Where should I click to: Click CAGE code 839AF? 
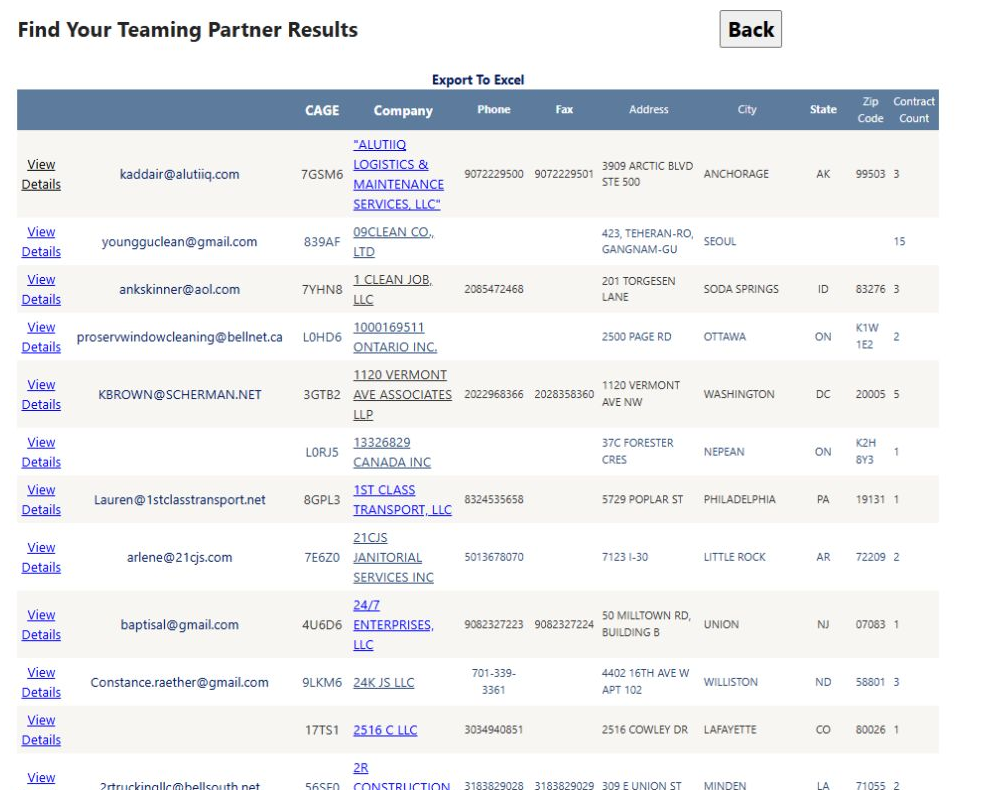pyautogui.click(x=322, y=241)
